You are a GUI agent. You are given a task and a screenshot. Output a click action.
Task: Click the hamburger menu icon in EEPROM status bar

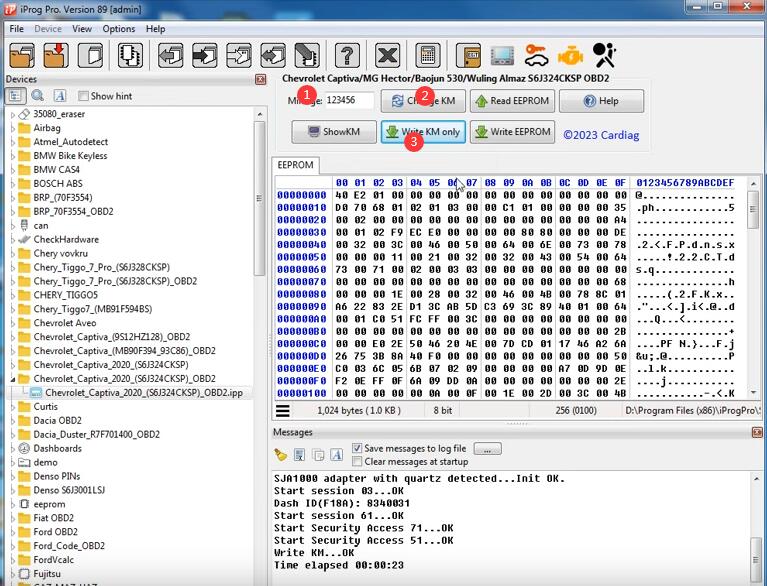(x=283, y=410)
